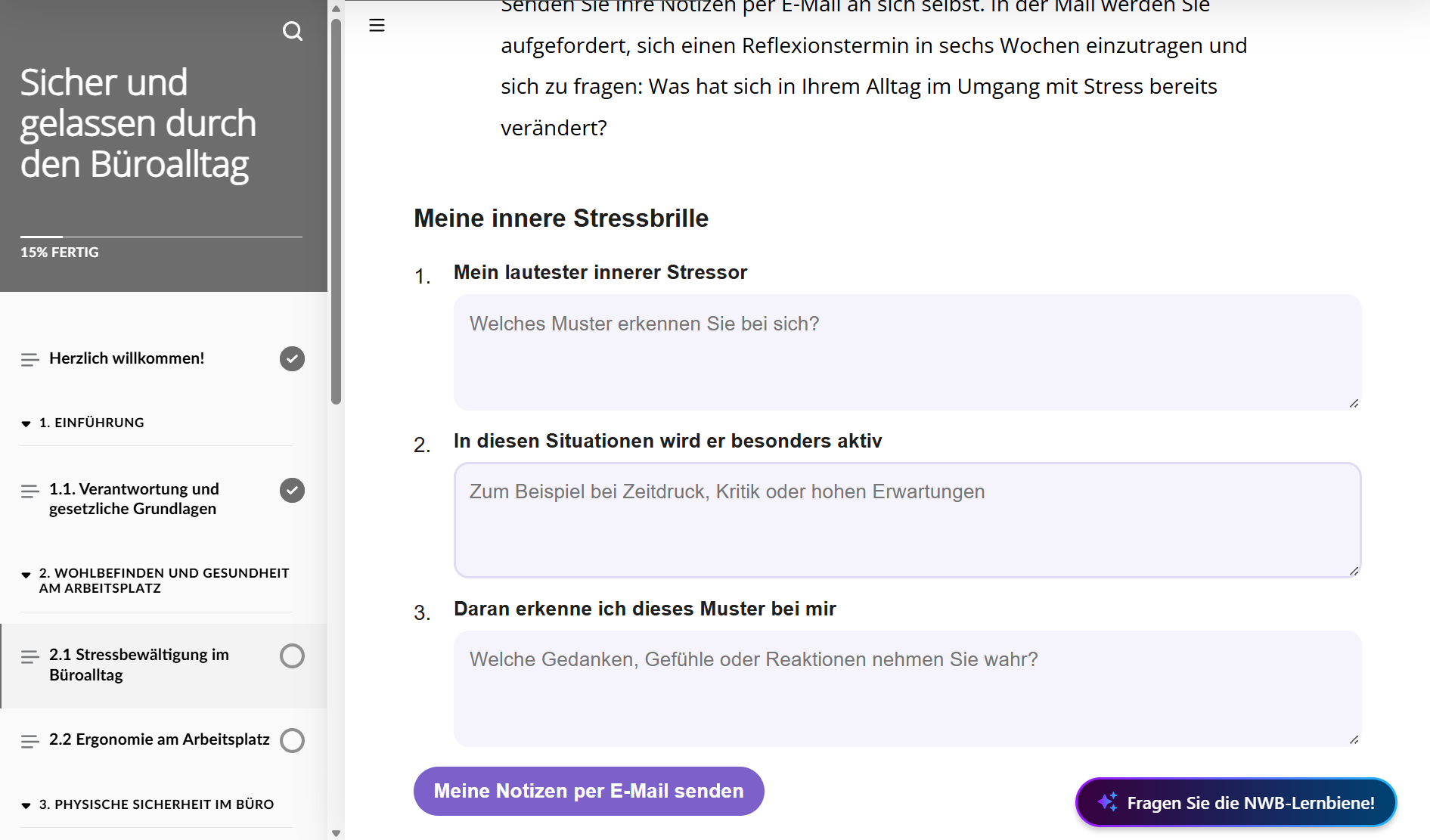Screen dimensions: 1430x840
Task: Open the course search icon
Action: tap(293, 31)
